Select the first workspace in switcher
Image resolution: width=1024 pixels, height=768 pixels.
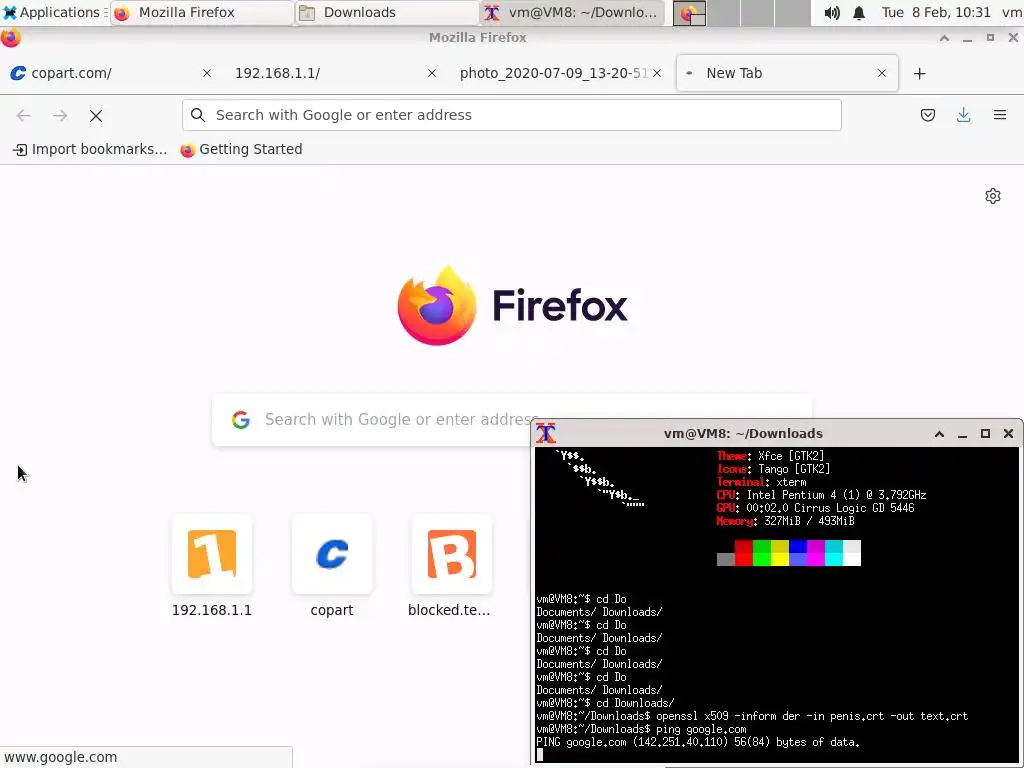pos(690,13)
